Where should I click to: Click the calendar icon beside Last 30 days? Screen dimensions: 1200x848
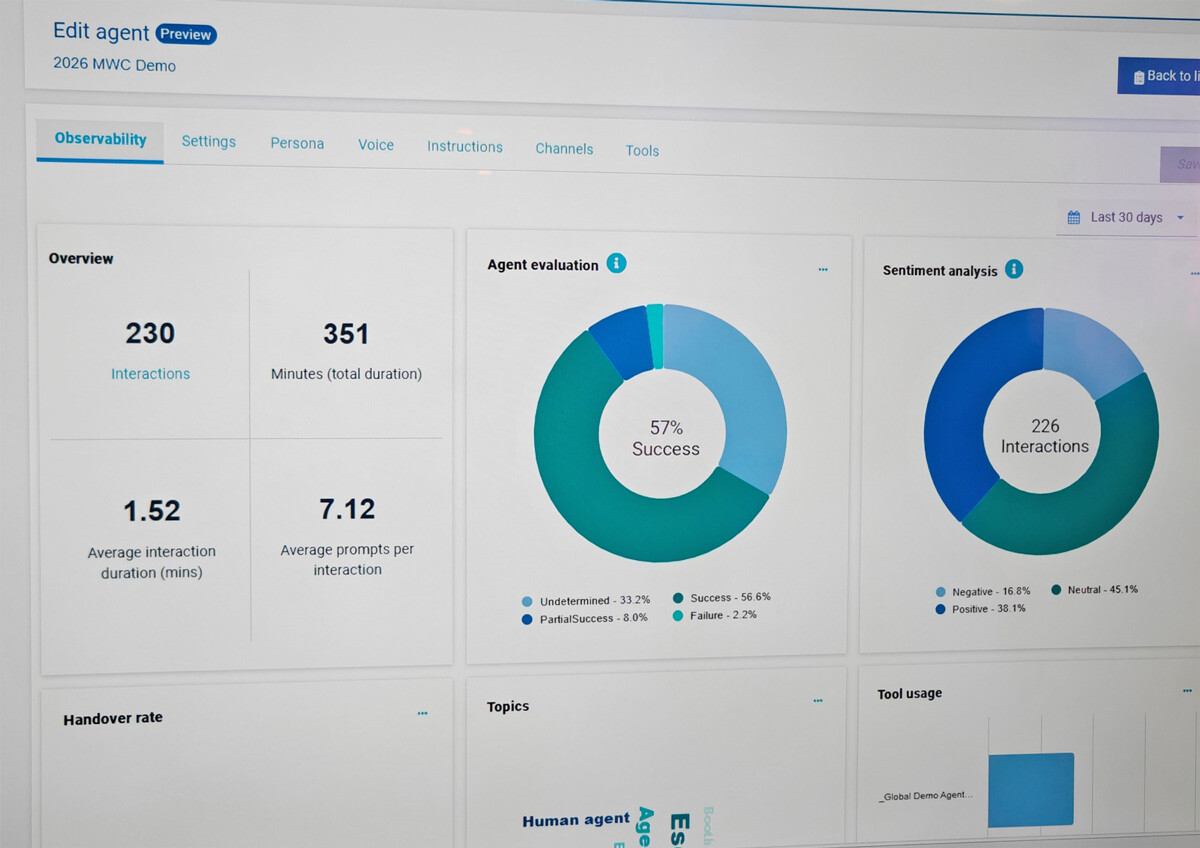[x=1074, y=217]
